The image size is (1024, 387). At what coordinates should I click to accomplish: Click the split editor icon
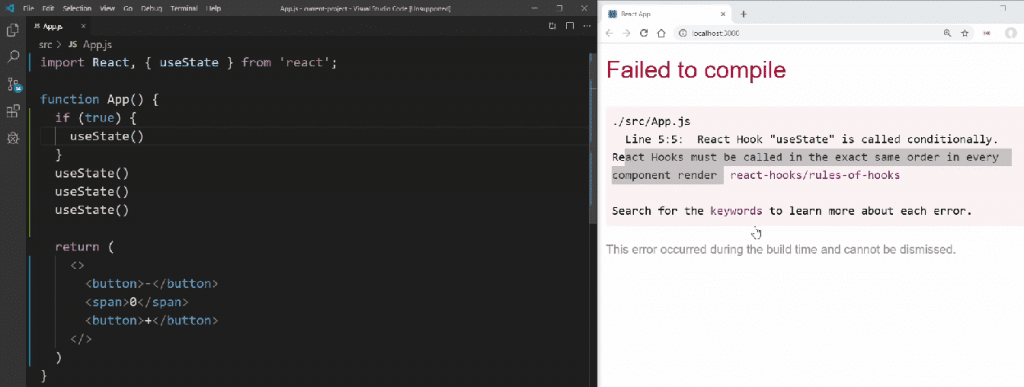click(x=569, y=26)
